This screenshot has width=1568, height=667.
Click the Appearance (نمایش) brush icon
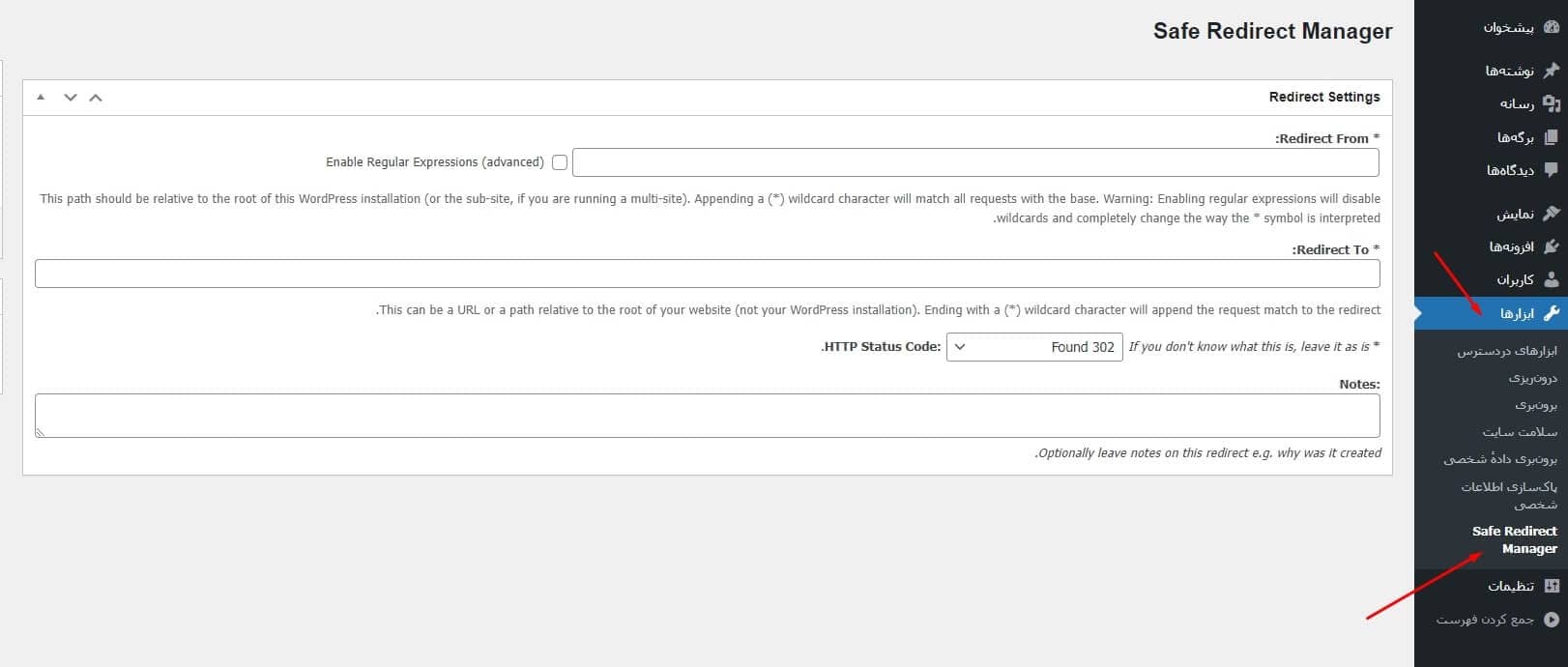1551,214
